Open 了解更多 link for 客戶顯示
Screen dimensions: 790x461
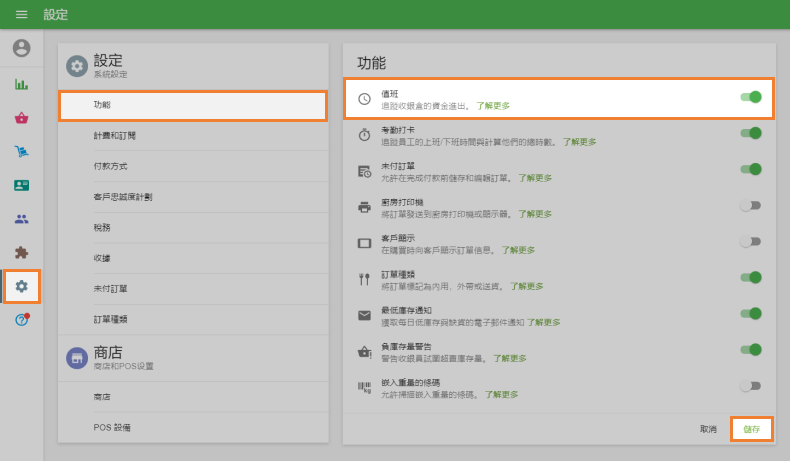point(518,250)
